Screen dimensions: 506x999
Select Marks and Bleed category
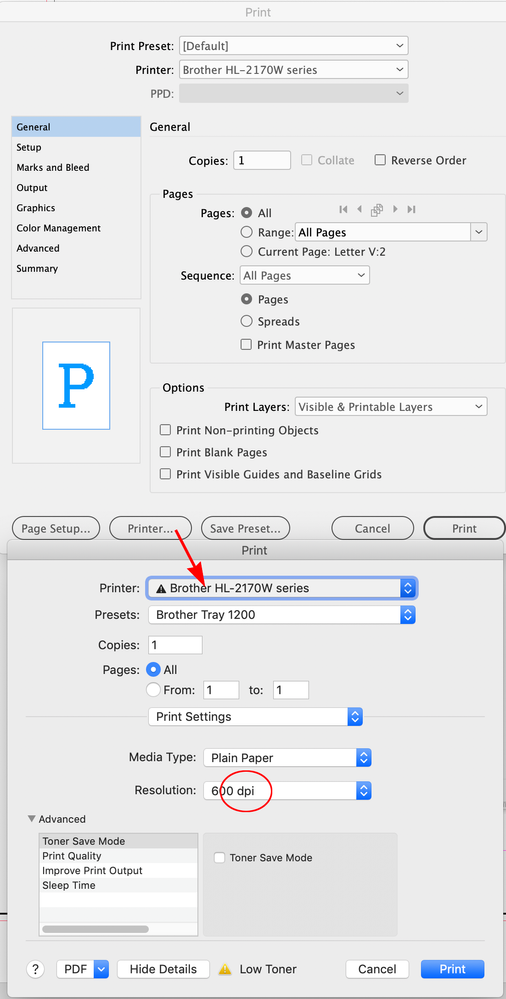(x=76, y=168)
